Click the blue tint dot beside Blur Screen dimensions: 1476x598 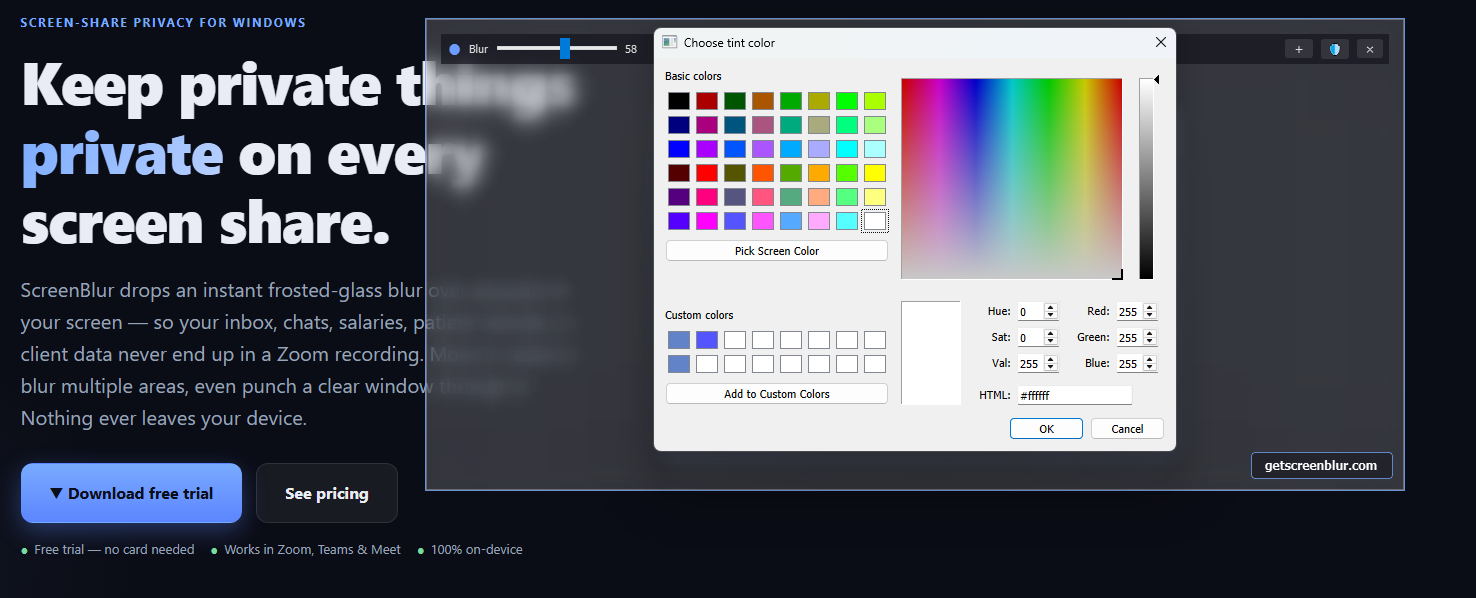[455, 49]
